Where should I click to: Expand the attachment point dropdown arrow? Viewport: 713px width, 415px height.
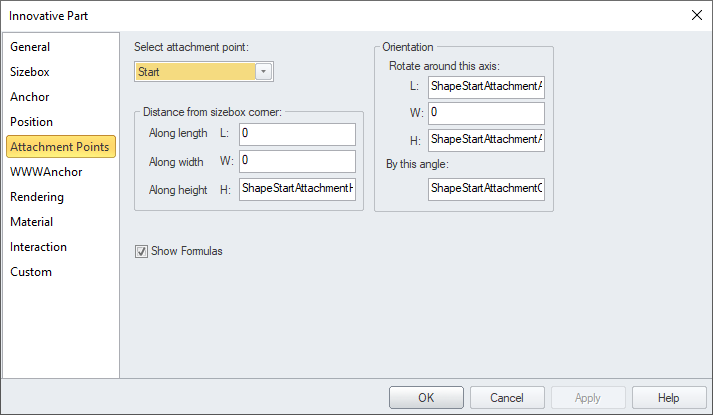coord(263,72)
